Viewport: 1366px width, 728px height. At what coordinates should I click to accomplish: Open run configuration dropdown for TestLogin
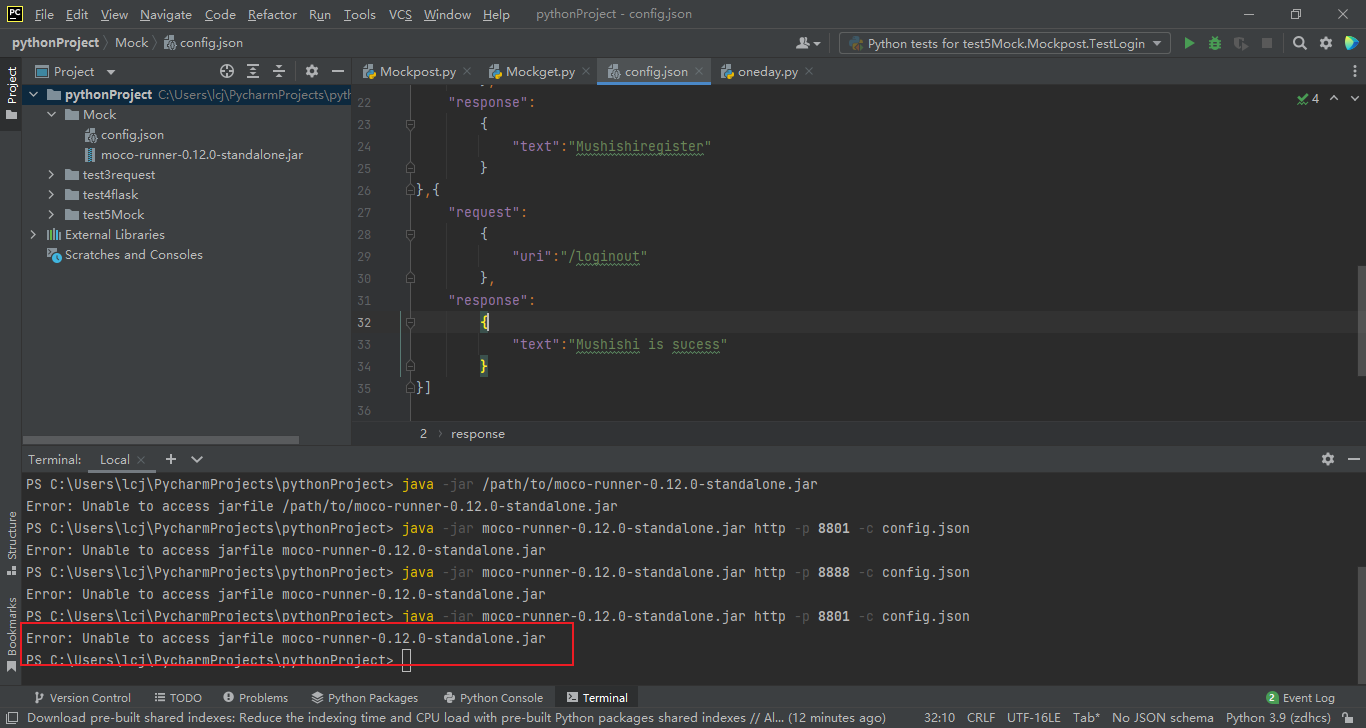(1005, 43)
